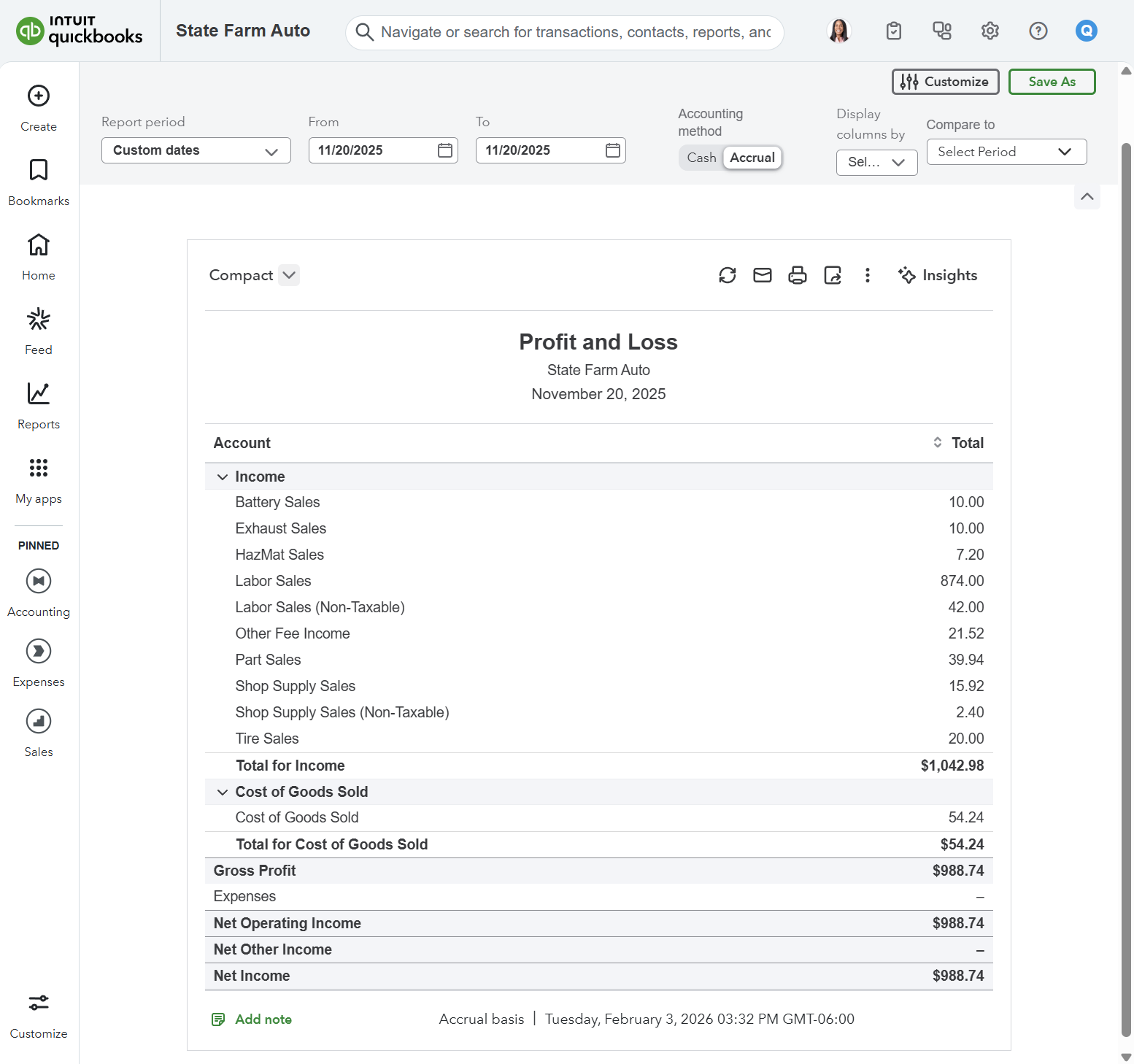Select the Accrual accounting method

[752, 158]
